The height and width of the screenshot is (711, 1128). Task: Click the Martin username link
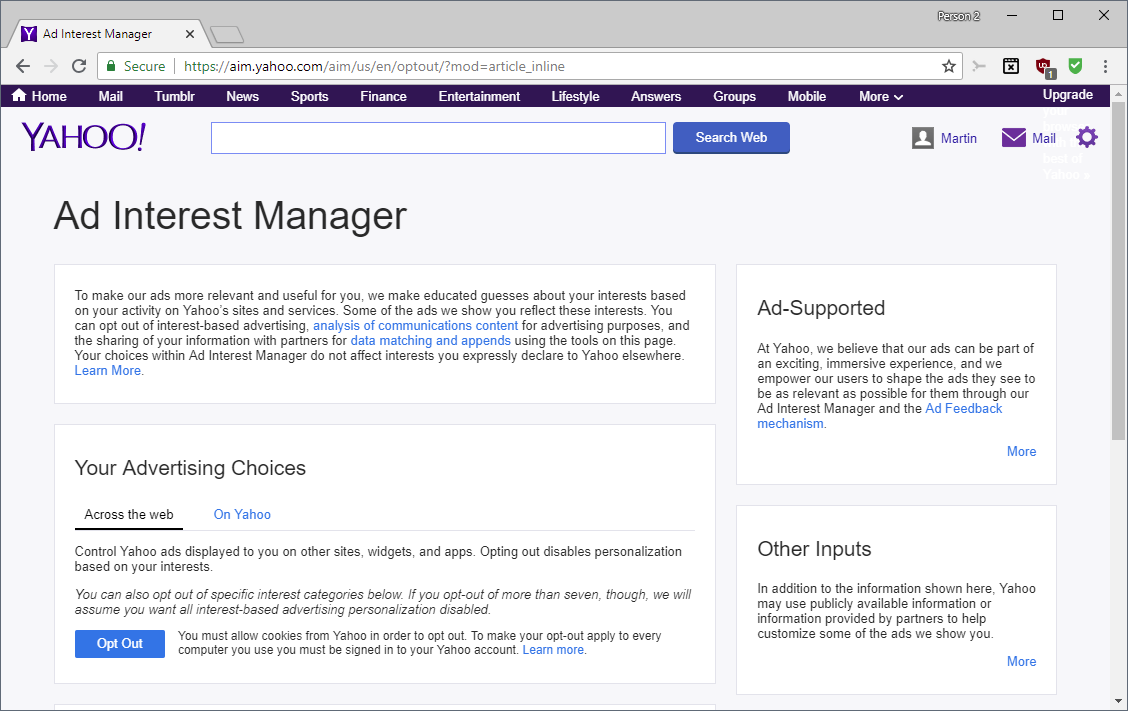click(x=958, y=138)
